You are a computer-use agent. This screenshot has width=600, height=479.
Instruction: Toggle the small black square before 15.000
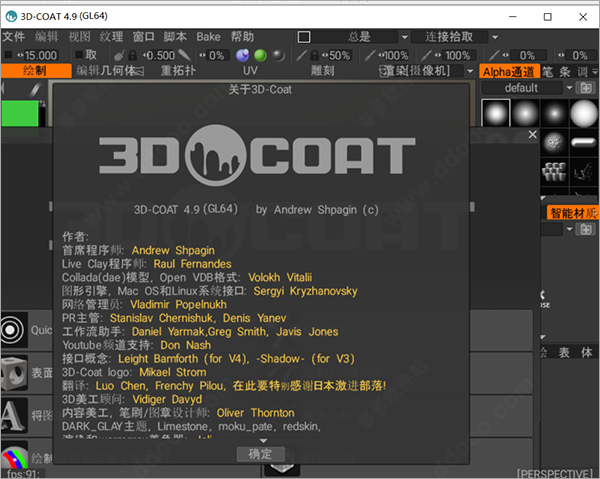[8, 55]
